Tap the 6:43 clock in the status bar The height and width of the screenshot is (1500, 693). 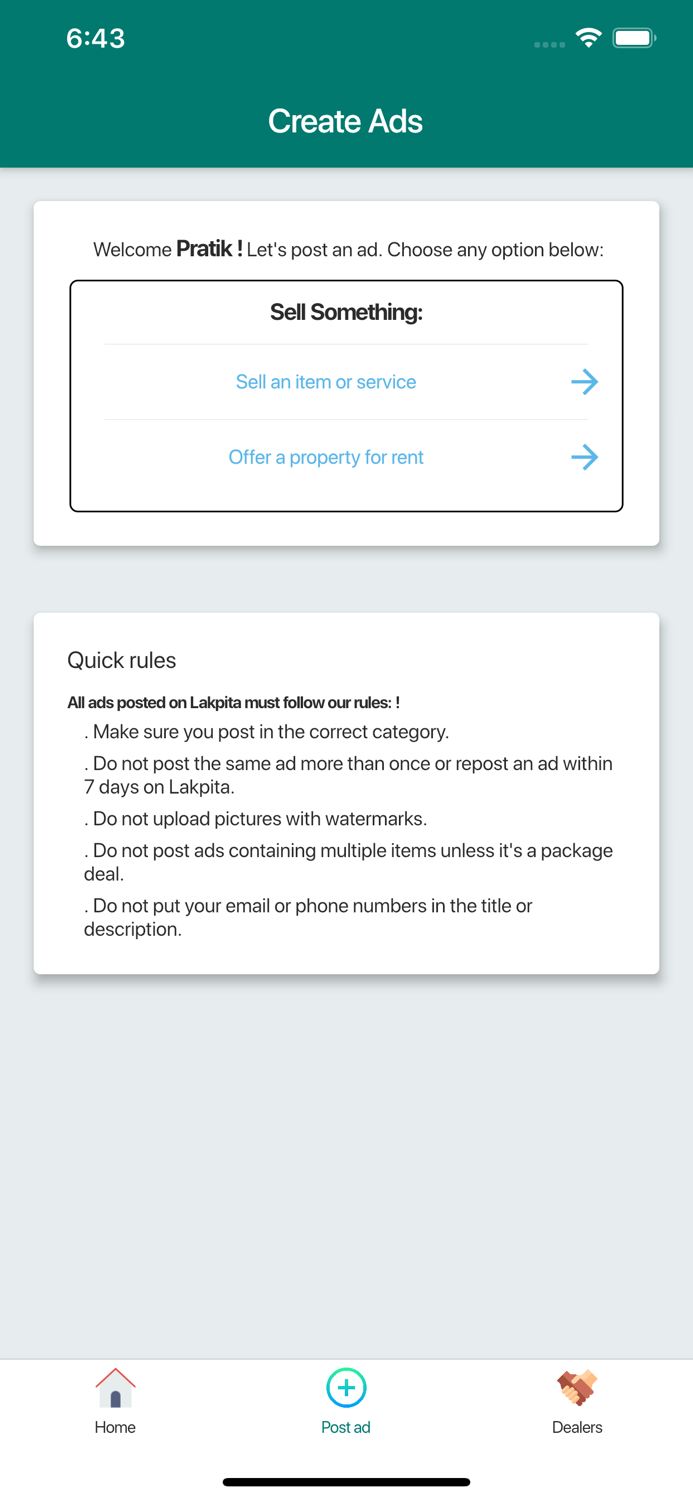click(x=95, y=39)
